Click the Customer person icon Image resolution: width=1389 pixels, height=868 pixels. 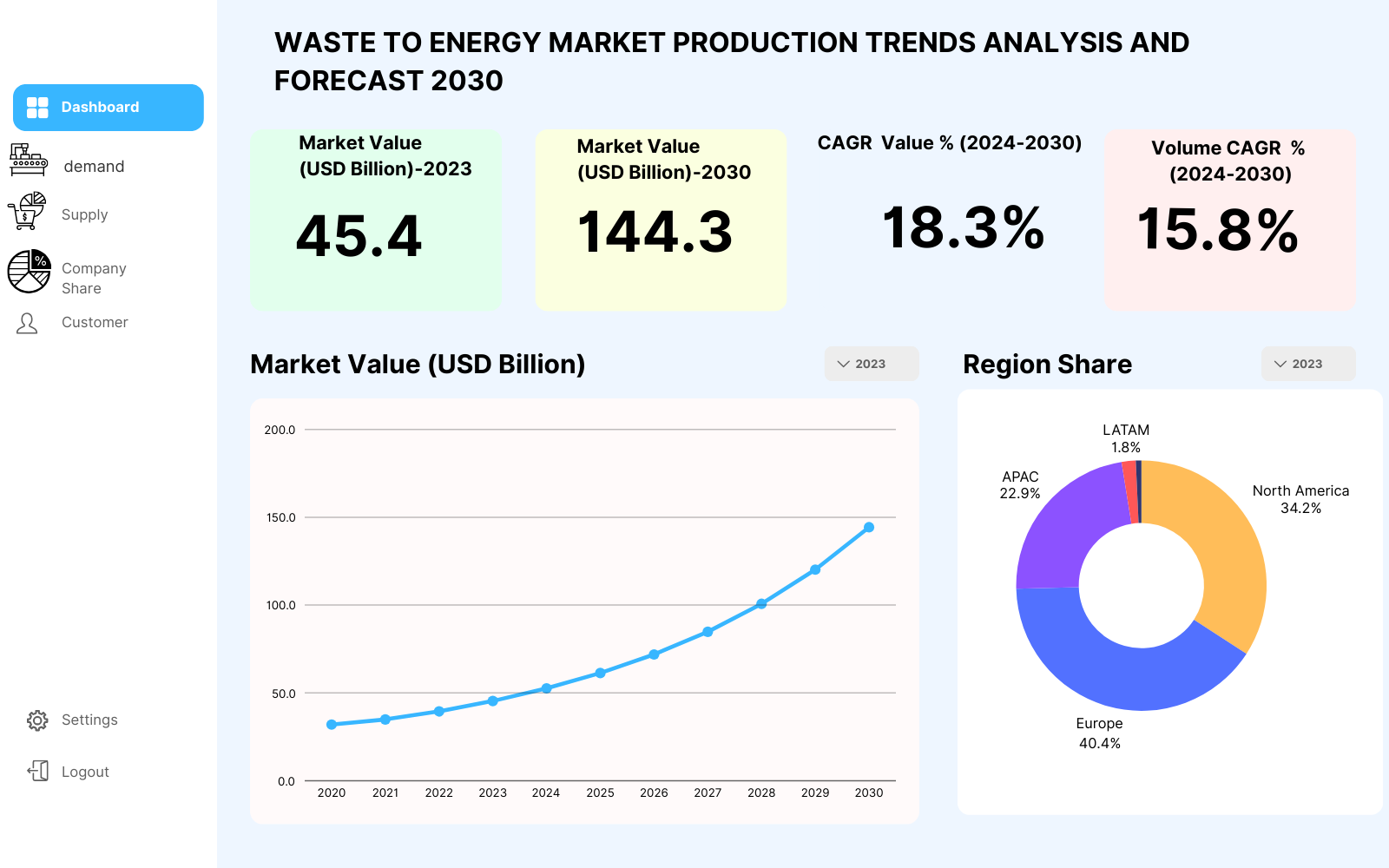[x=27, y=324]
